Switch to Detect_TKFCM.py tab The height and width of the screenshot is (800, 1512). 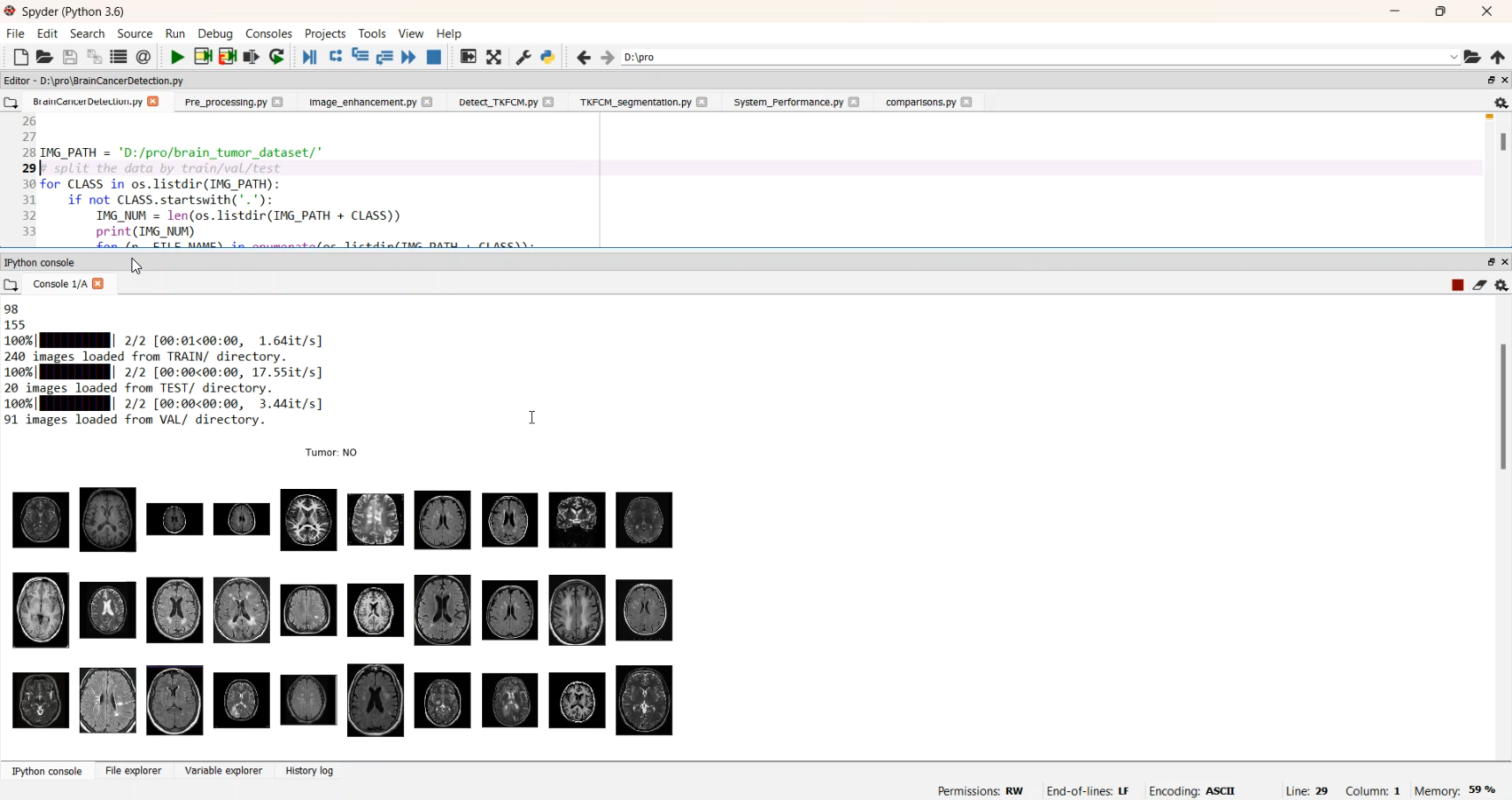(x=498, y=103)
